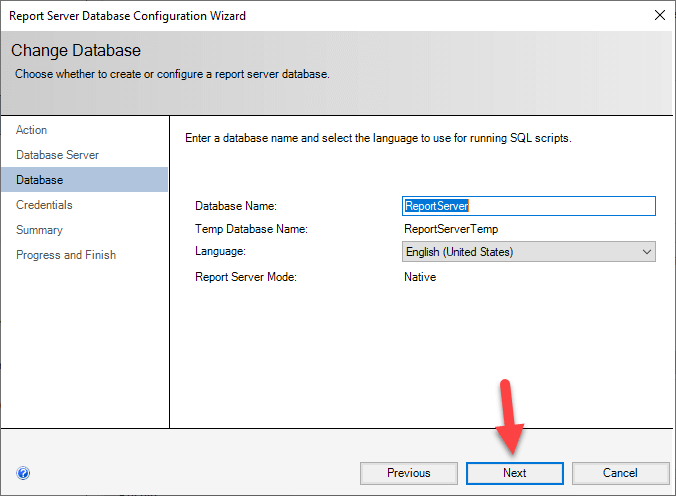
Task: Click the Change Database heading
Action: click(x=76, y=51)
